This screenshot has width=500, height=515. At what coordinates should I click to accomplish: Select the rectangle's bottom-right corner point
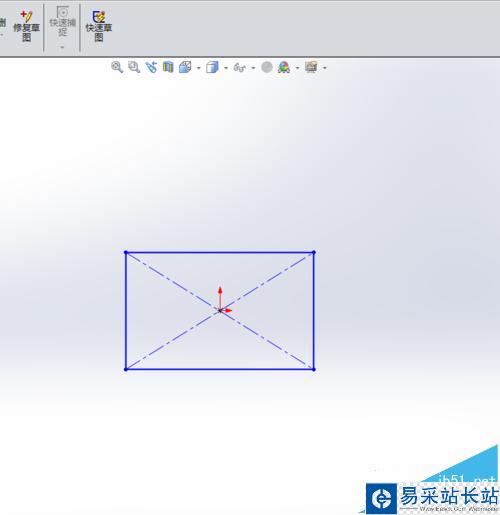(314, 369)
